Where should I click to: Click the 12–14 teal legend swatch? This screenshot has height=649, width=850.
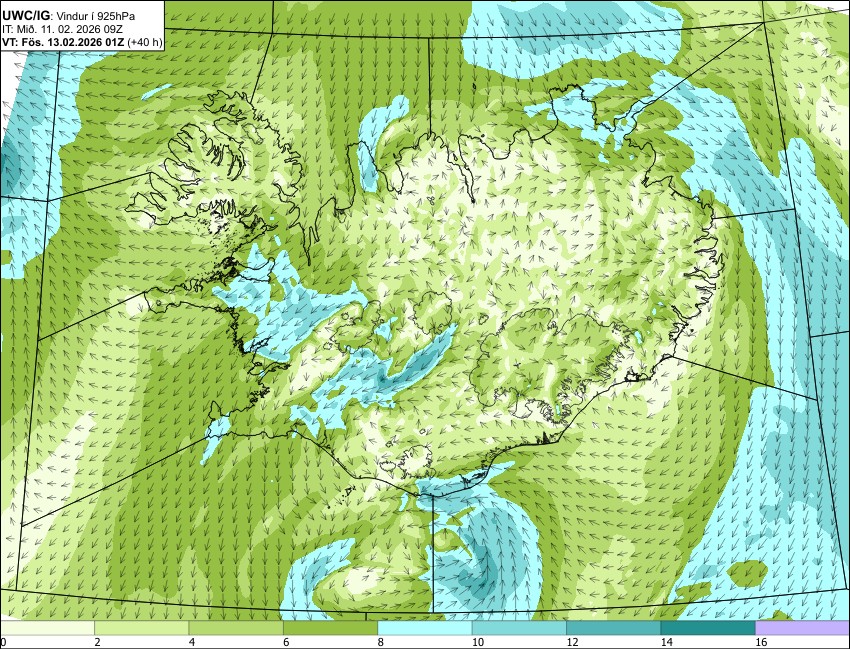(x=613, y=628)
